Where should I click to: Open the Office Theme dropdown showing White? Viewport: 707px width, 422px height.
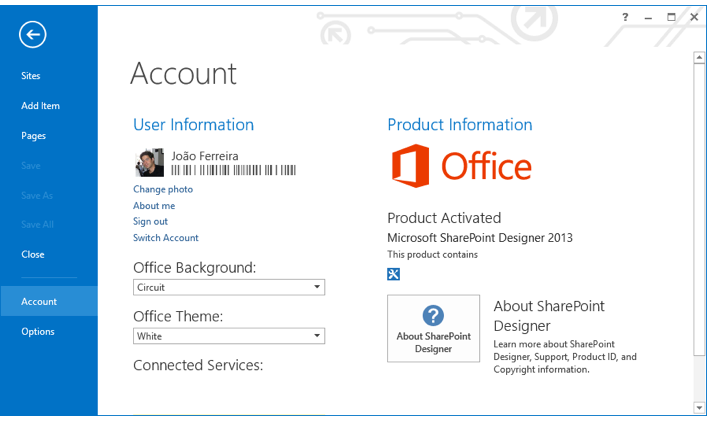229,336
